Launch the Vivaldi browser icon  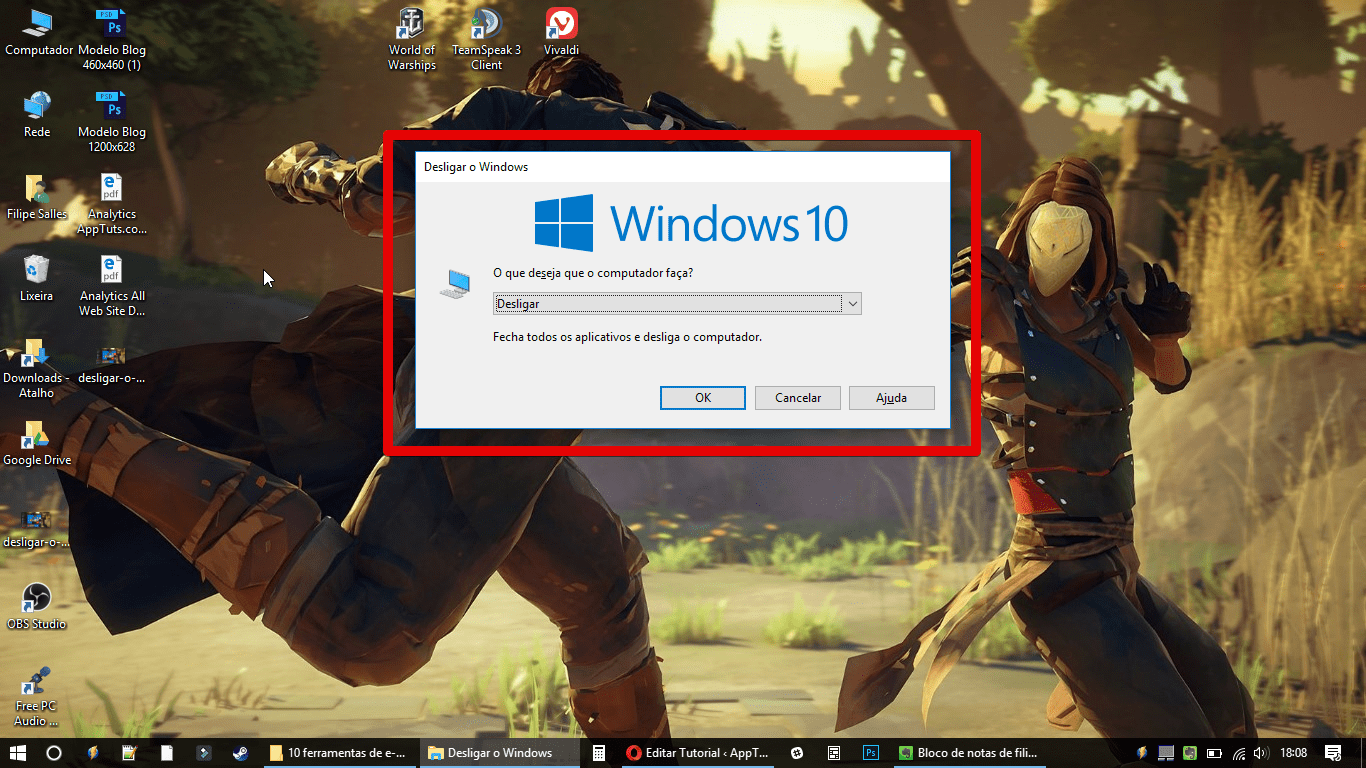(561, 32)
